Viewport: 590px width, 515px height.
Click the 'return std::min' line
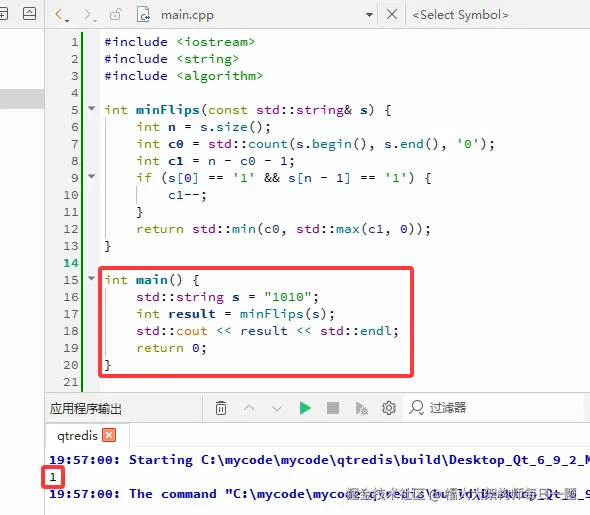283,229
